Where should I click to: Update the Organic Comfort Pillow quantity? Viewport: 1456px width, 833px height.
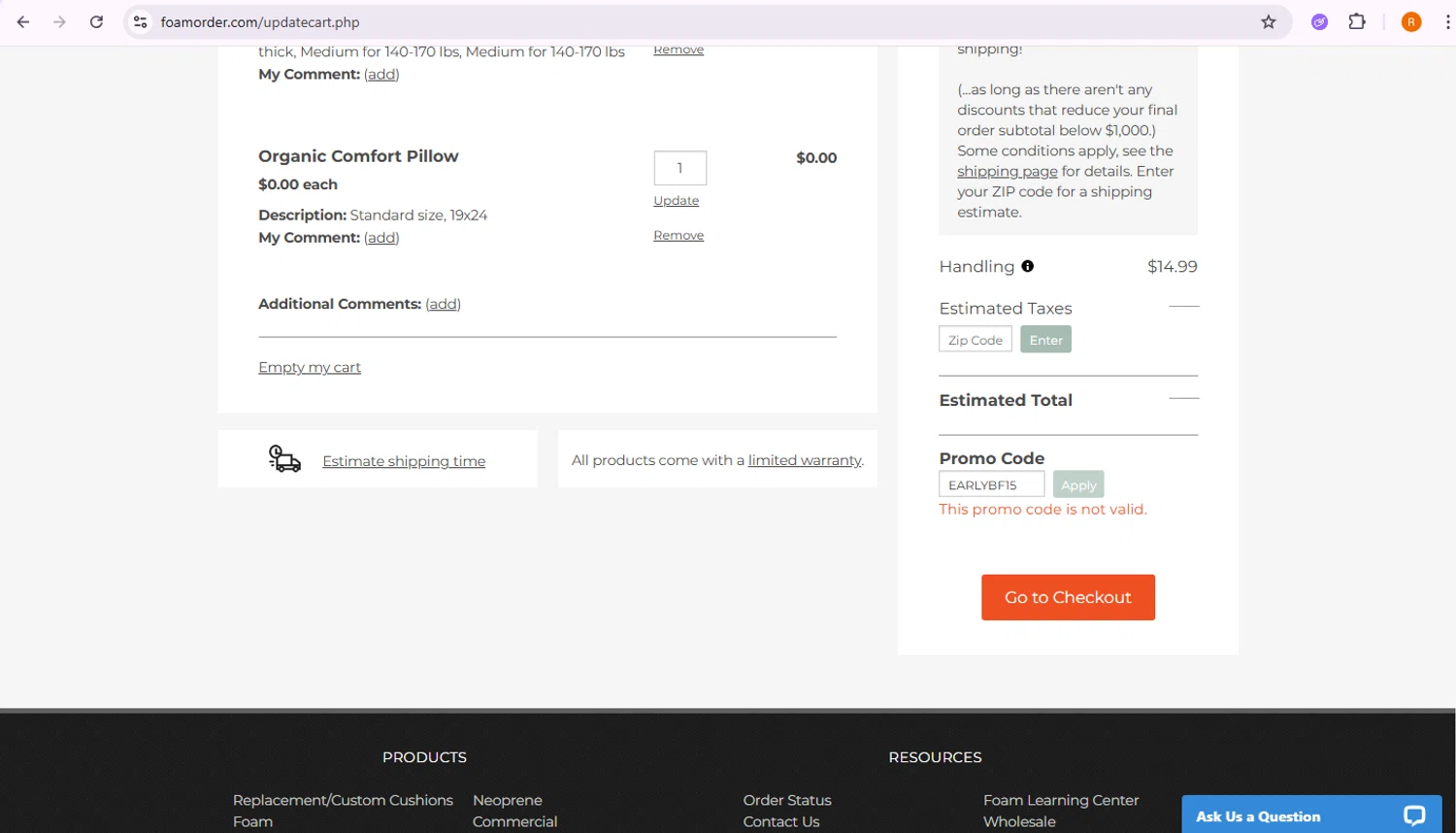pos(676,200)
